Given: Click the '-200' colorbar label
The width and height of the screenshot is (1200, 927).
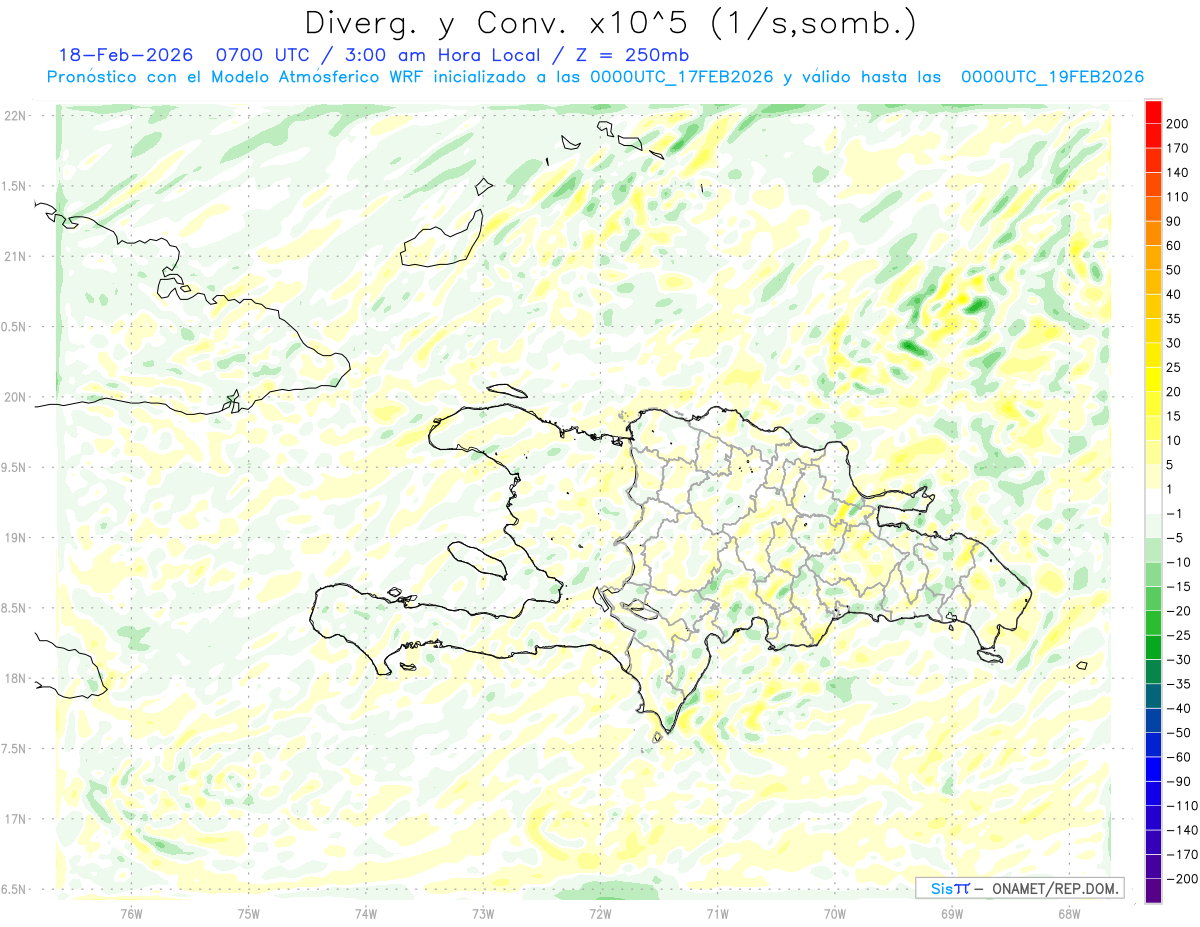Looking at the screenshot, I should 1184,879.
